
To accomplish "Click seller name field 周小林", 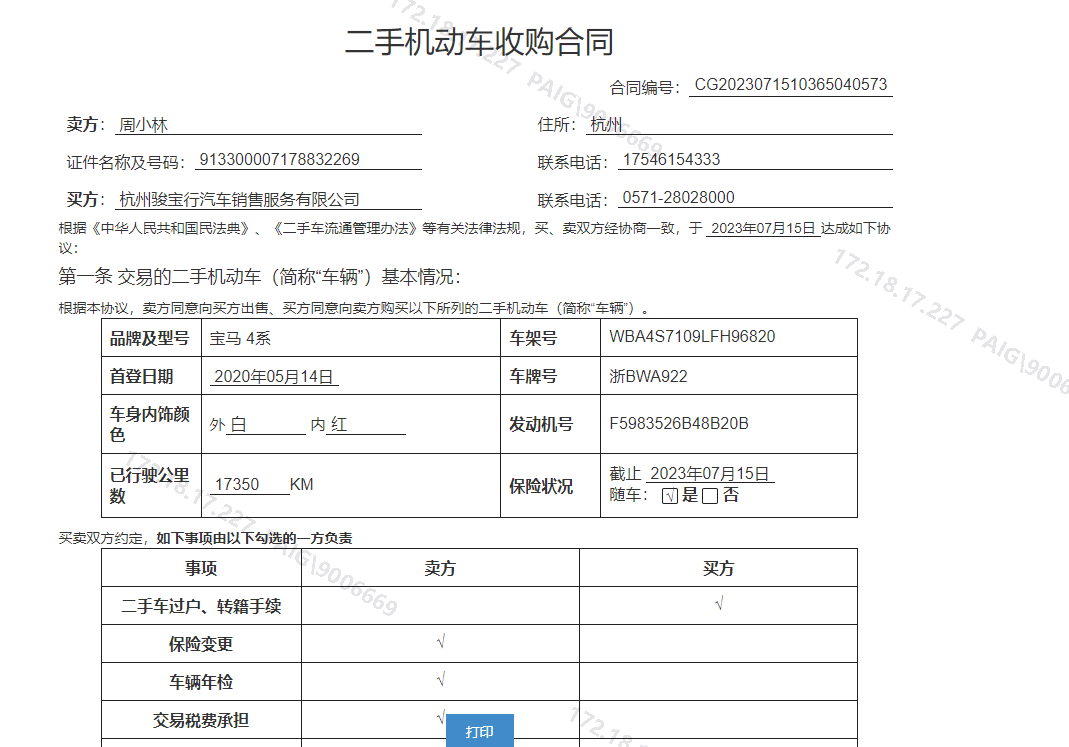I will pos(268,125).
